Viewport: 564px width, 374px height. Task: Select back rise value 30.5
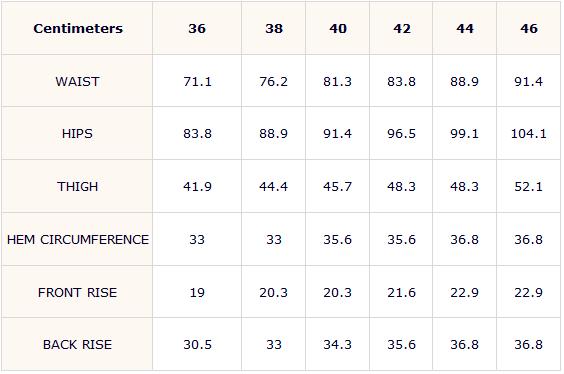(197, 345)
